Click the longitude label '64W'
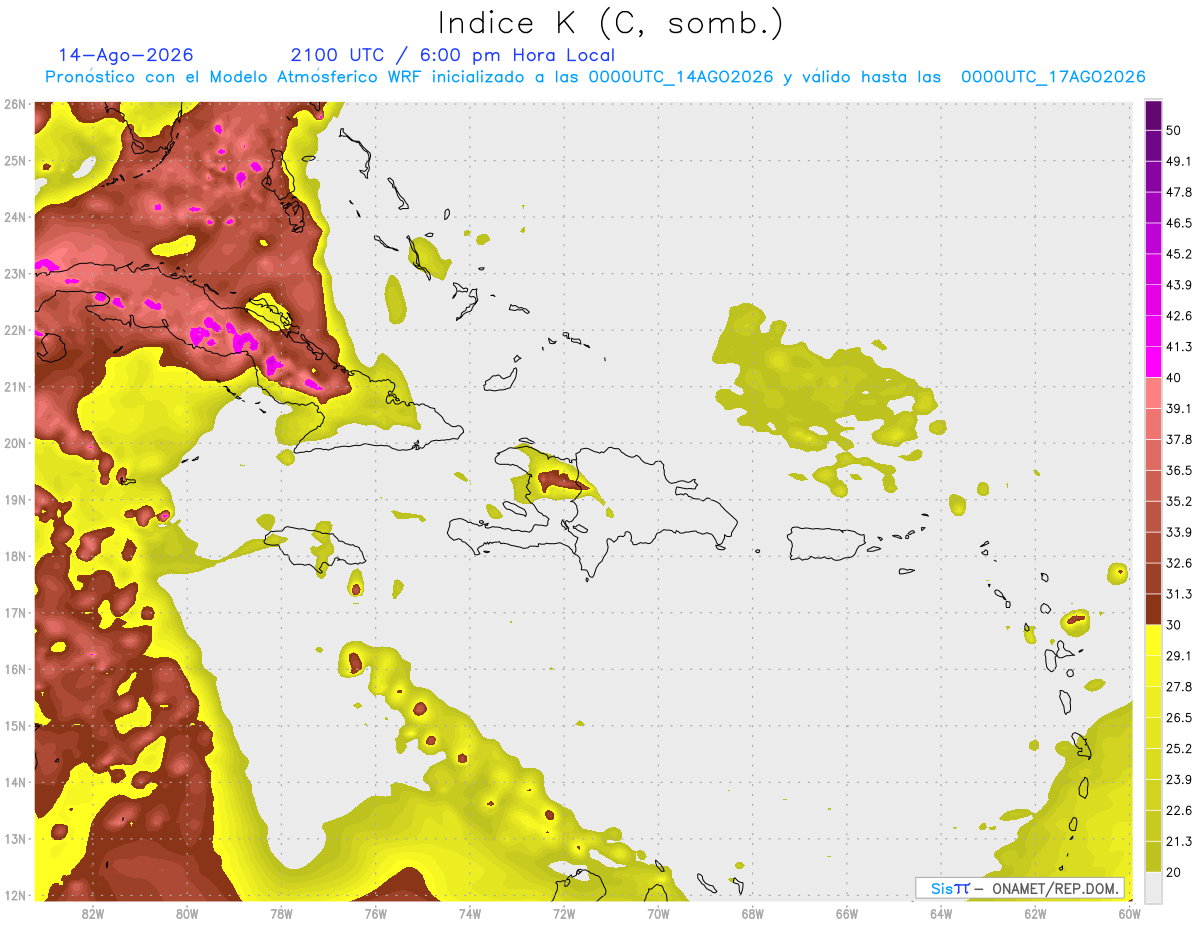Viewport: 1200px width, 927px height. click(940, 914)
